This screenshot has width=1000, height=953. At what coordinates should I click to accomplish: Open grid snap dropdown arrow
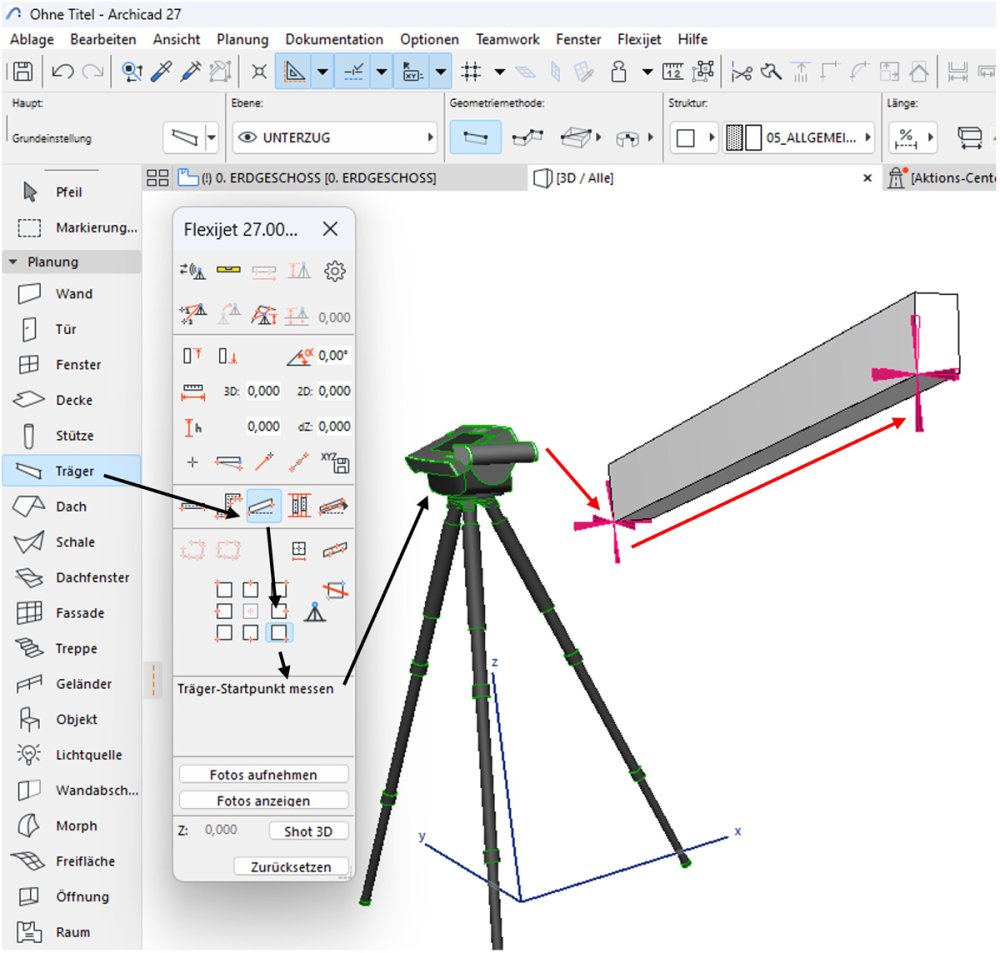tap(500, 71)
